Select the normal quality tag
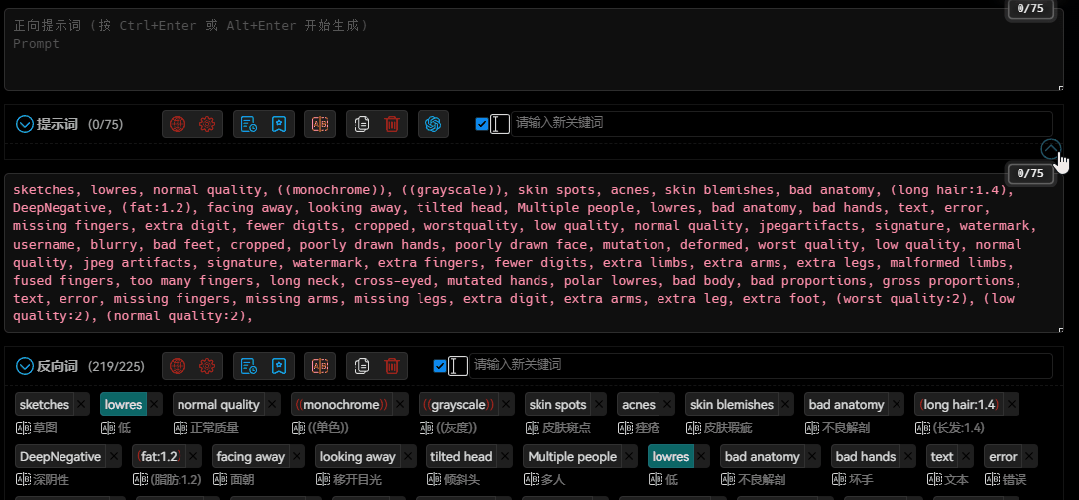 [x=219, y=404]
